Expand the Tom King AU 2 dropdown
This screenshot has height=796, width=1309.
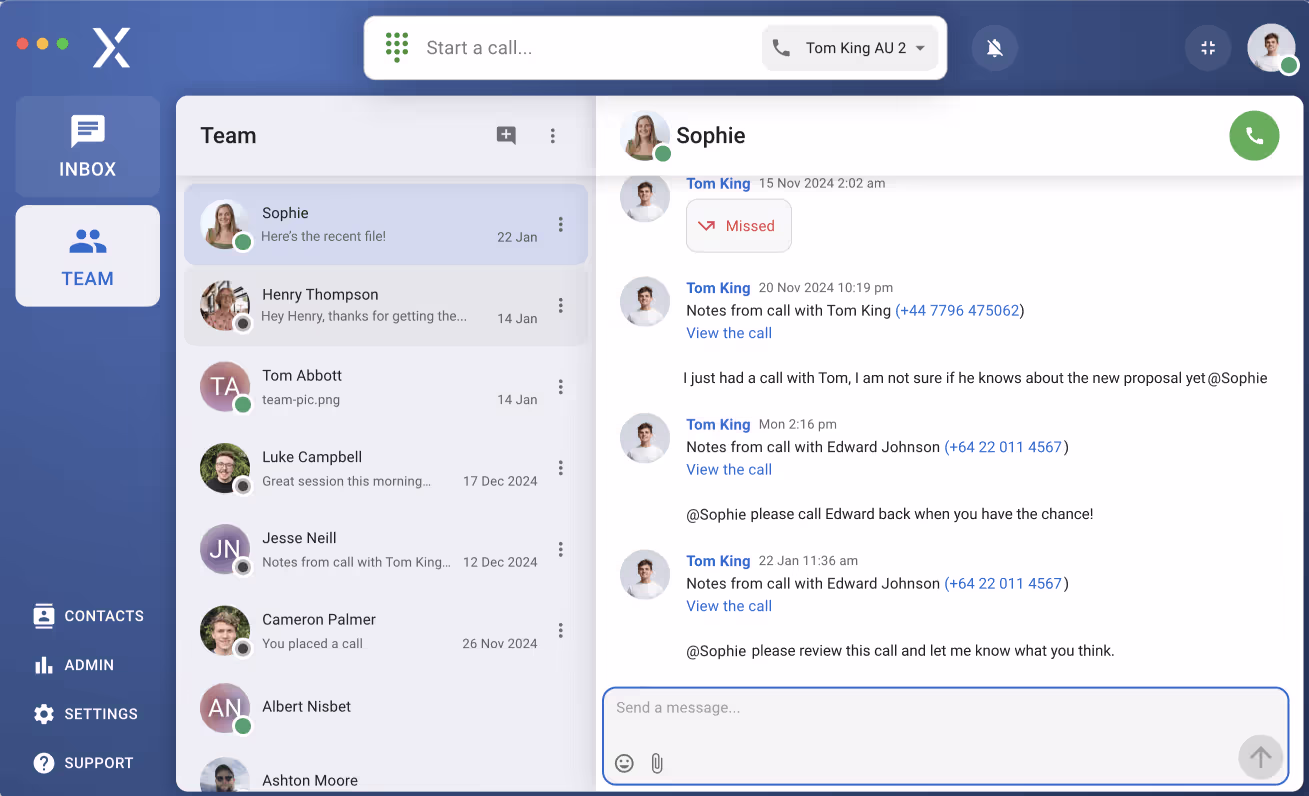[x=850, y=48]
